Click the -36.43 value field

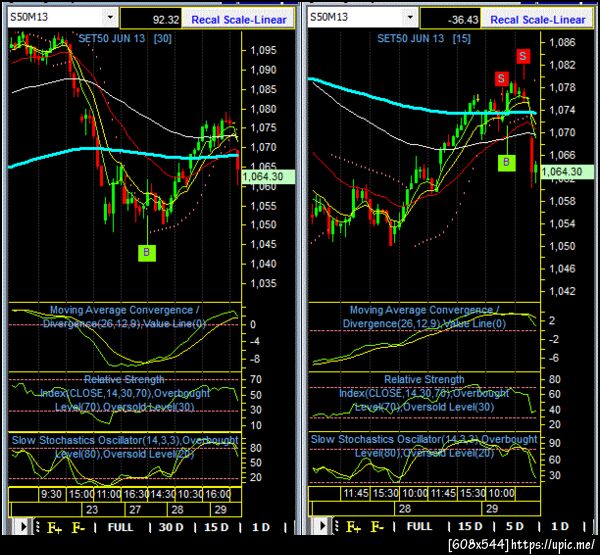pos(451,19)
